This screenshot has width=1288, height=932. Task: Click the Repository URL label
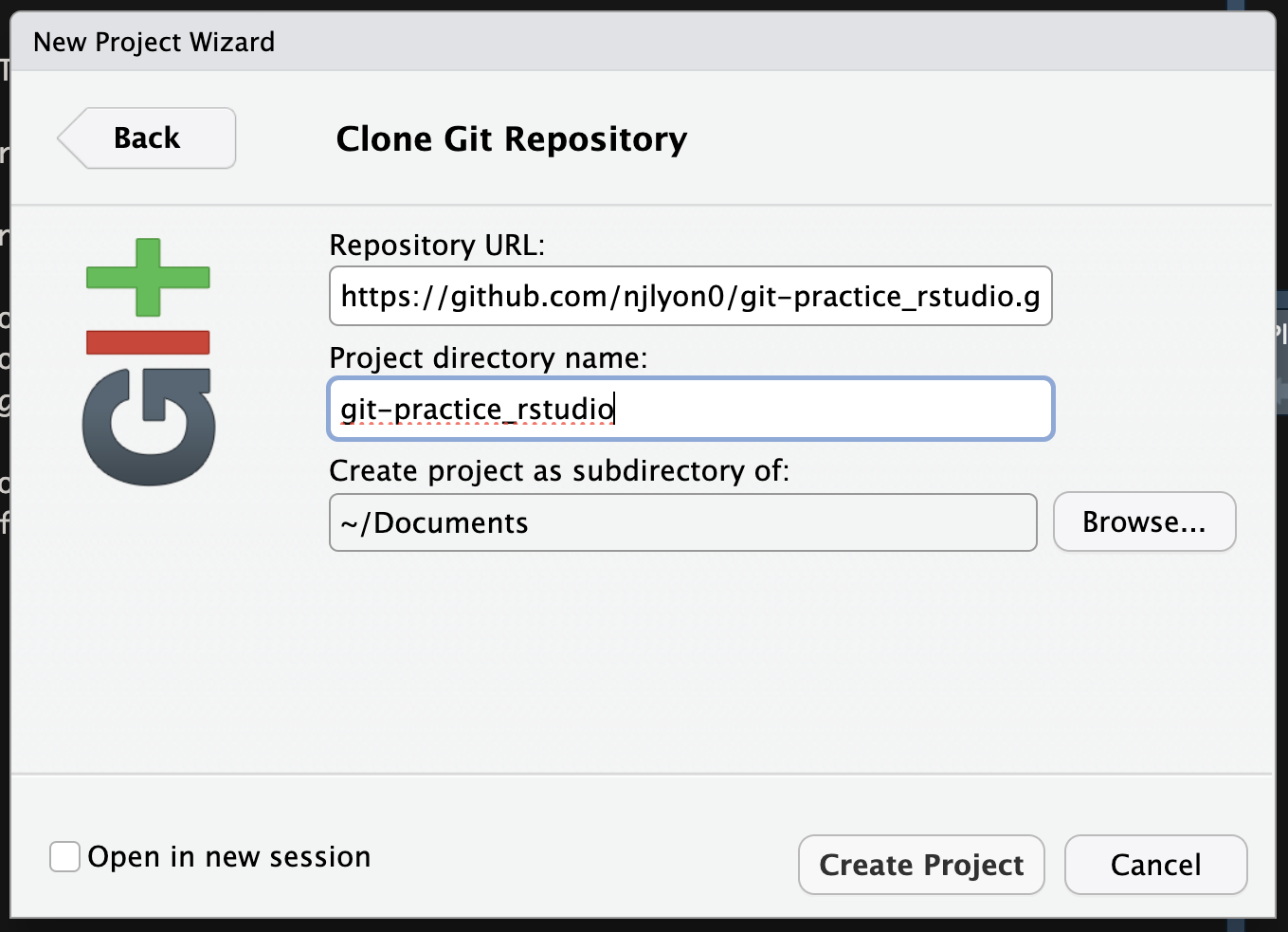coord(437,245)
